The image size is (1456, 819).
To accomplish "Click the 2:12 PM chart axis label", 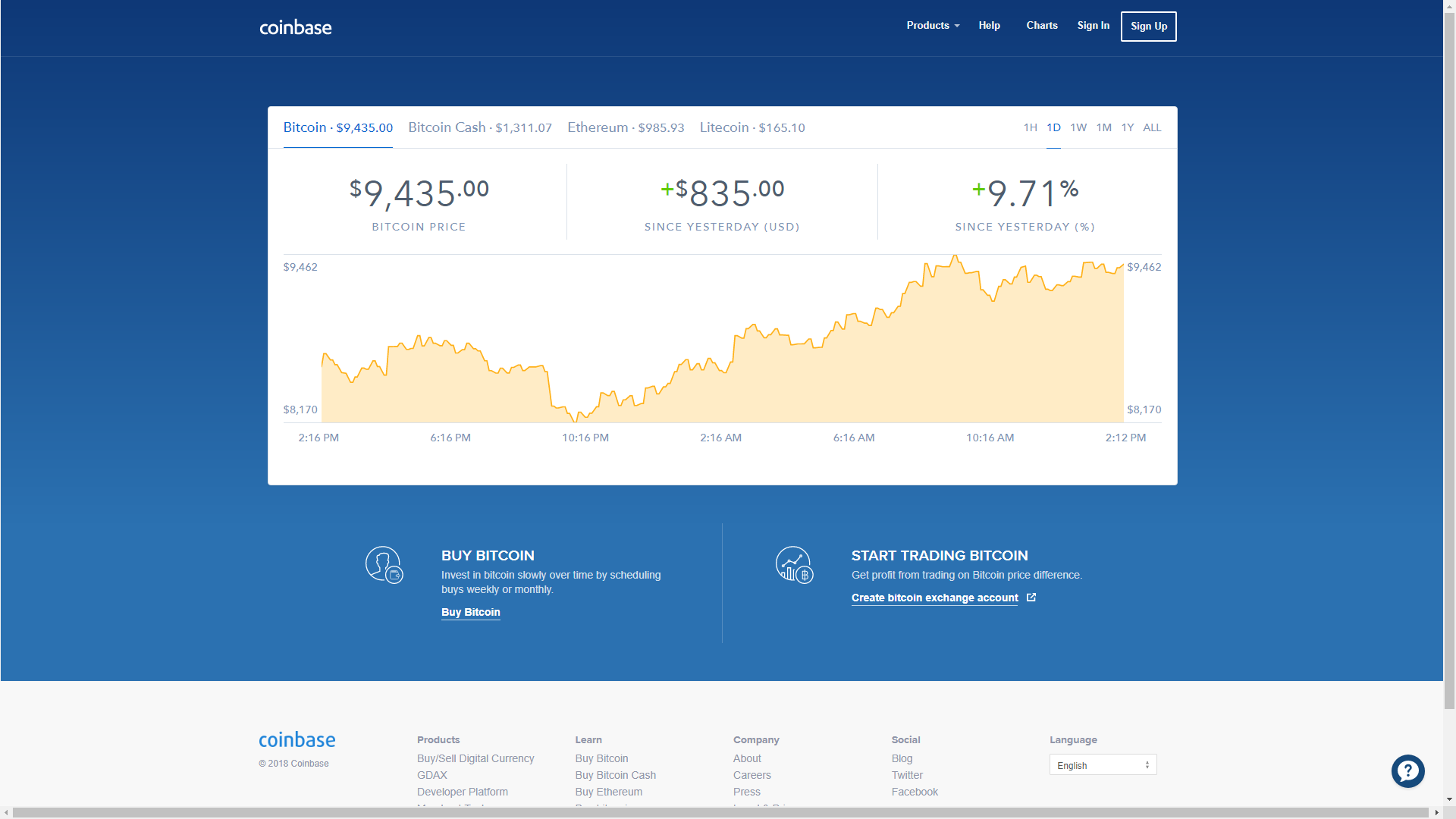I will [1125, 438].
